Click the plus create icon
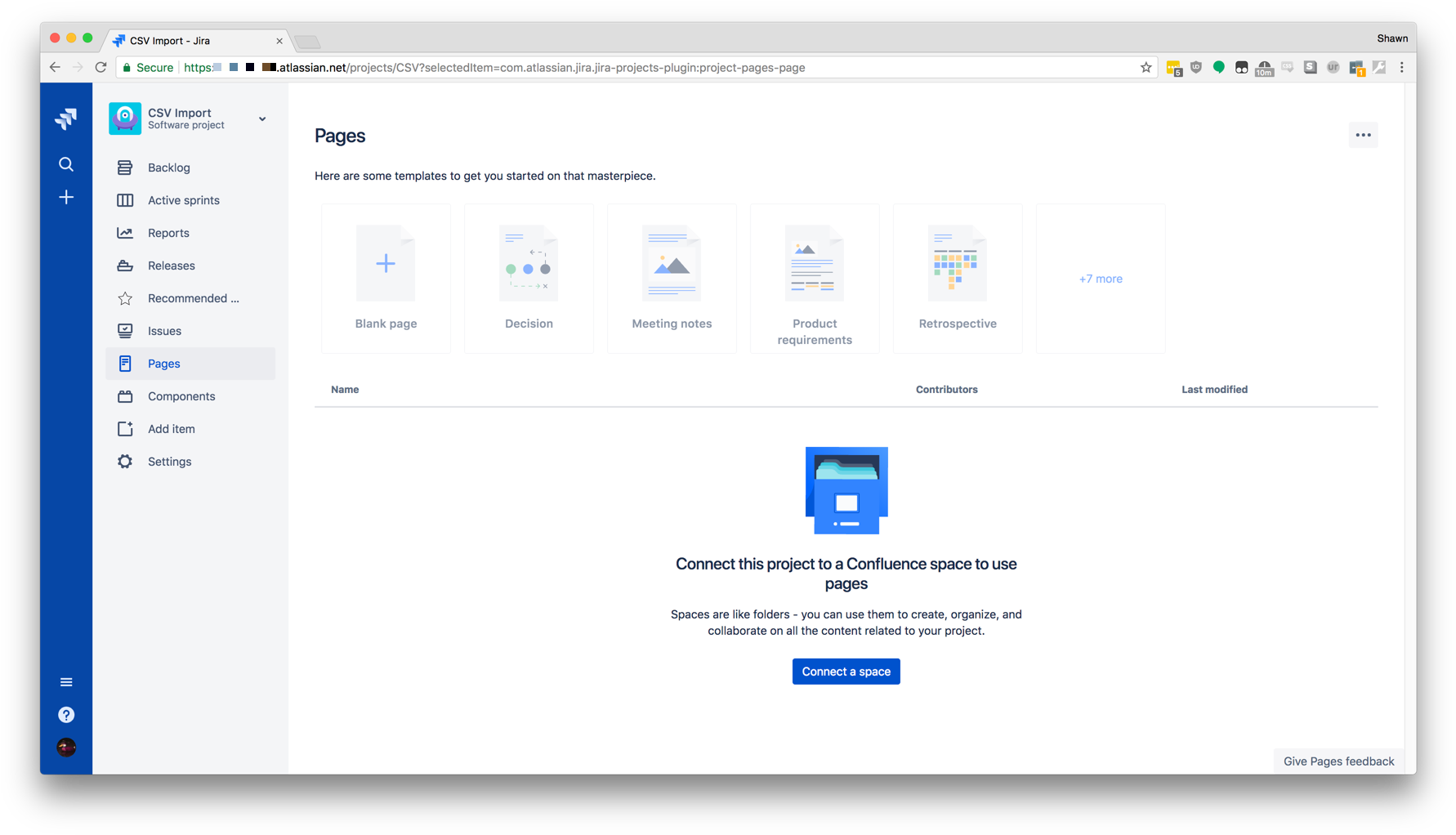The image size is (1456, 835). [x=66, y=197]
